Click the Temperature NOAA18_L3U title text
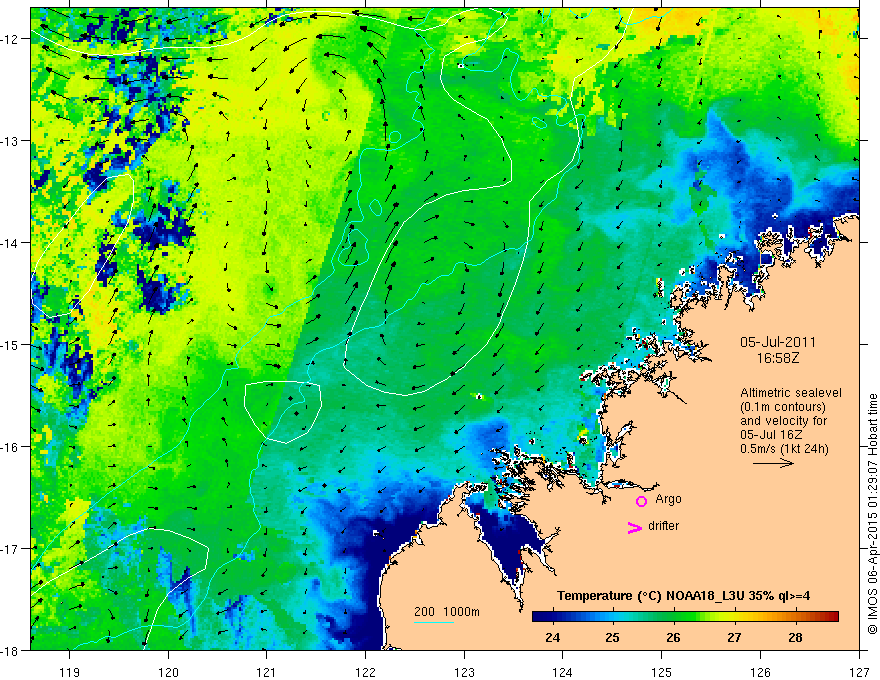The image size is (880, 680). [683, 596]
